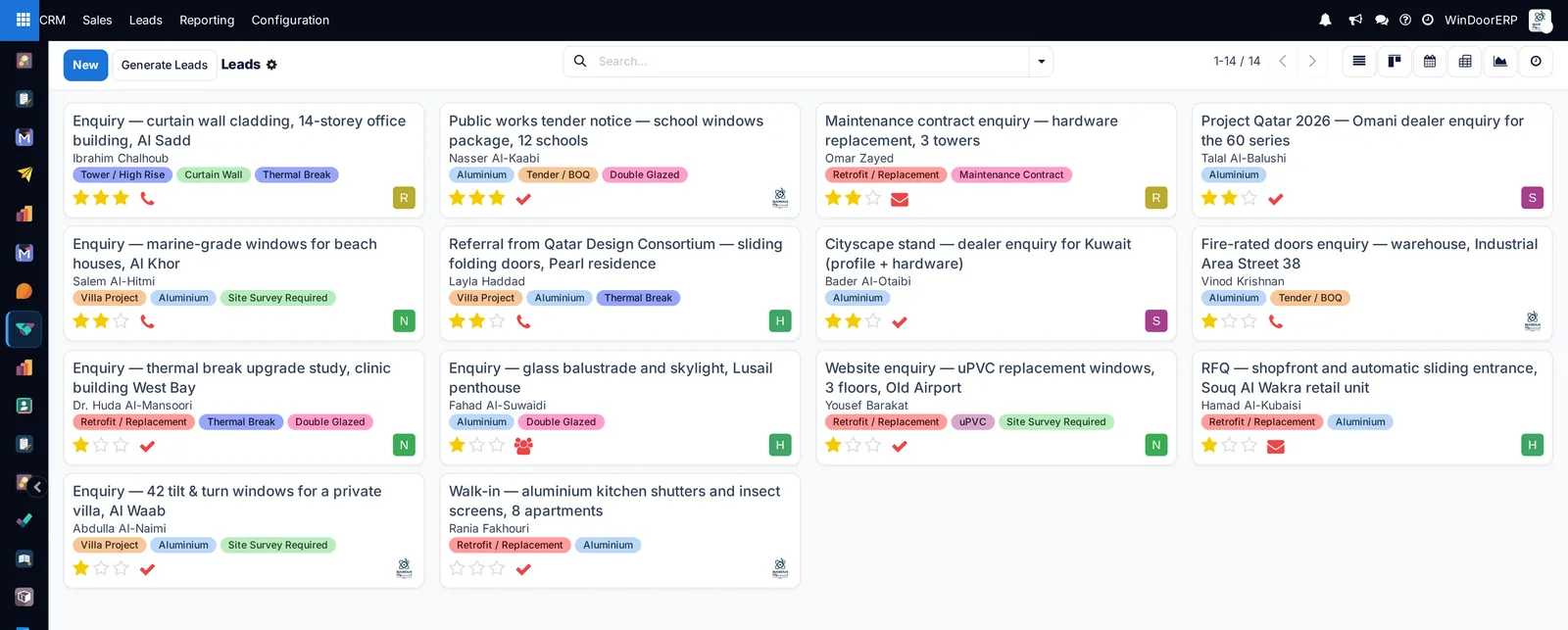Expand the search options dropdown arrow
Image resolution: width=1568 pixels, height=630 pixels.
tap(1041, 62)
